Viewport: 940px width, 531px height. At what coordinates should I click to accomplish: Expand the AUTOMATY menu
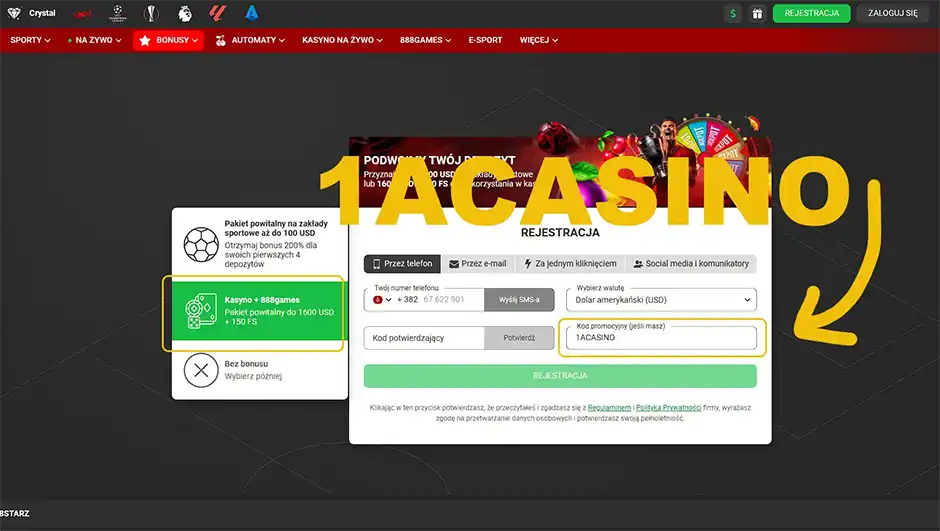(x=250, y=40)
